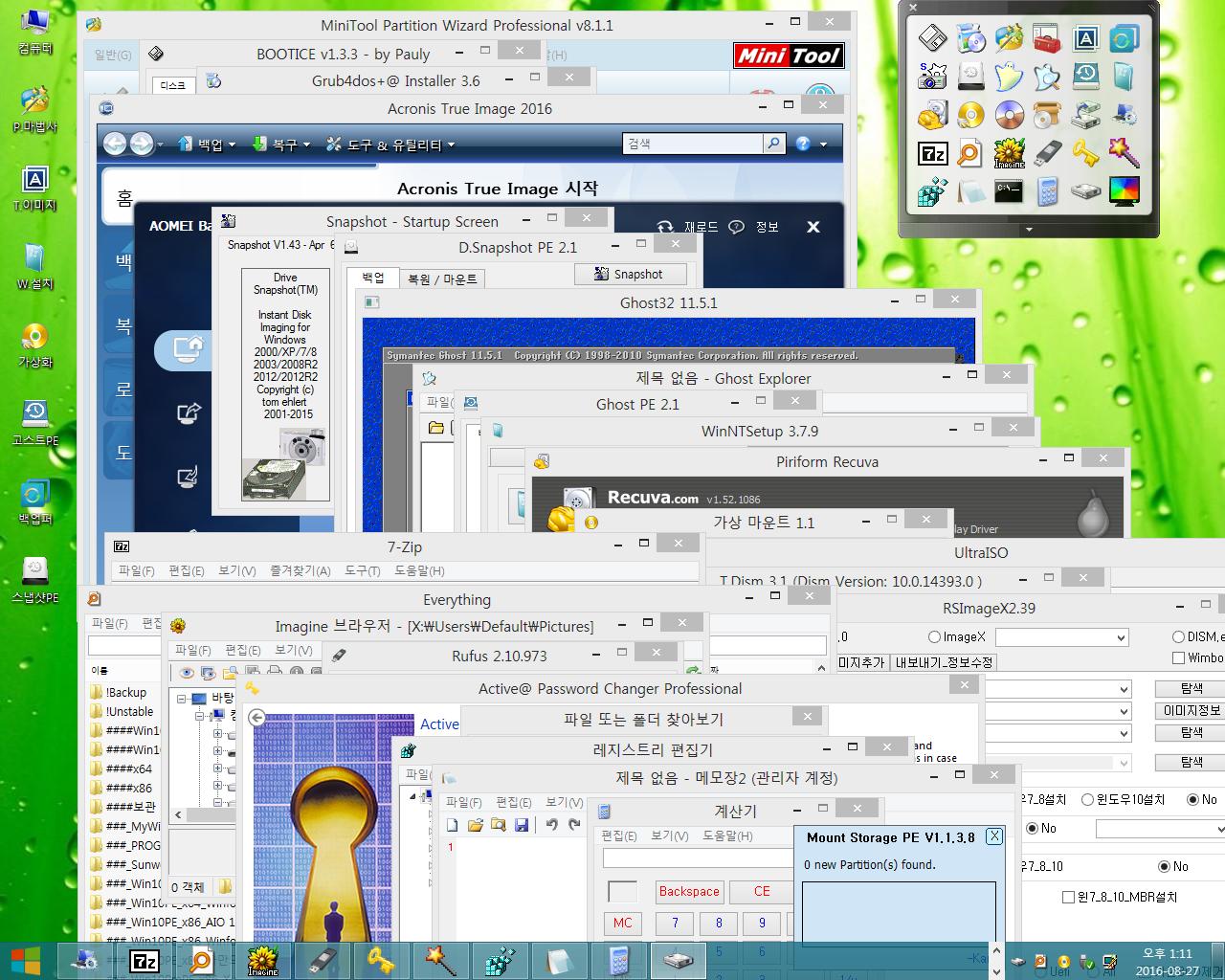Click the Save disk icon in Notepad2 toolbar

point(522,825)
